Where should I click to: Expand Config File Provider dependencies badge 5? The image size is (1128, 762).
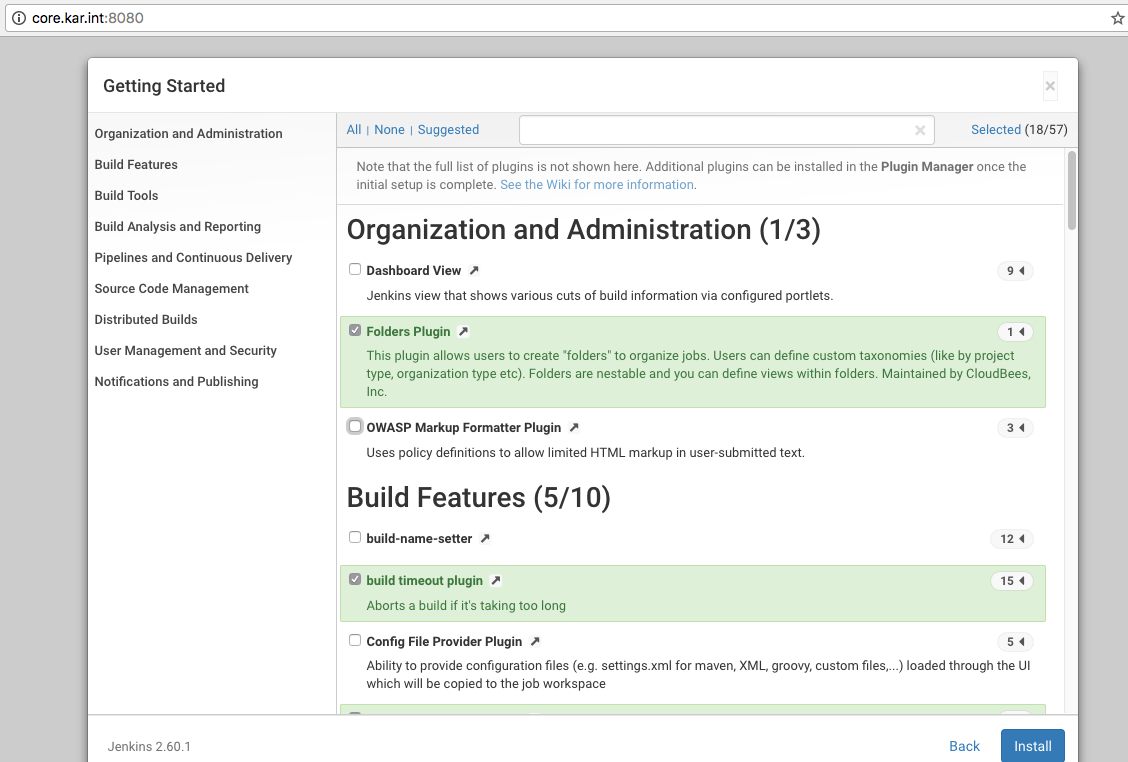1015,642
